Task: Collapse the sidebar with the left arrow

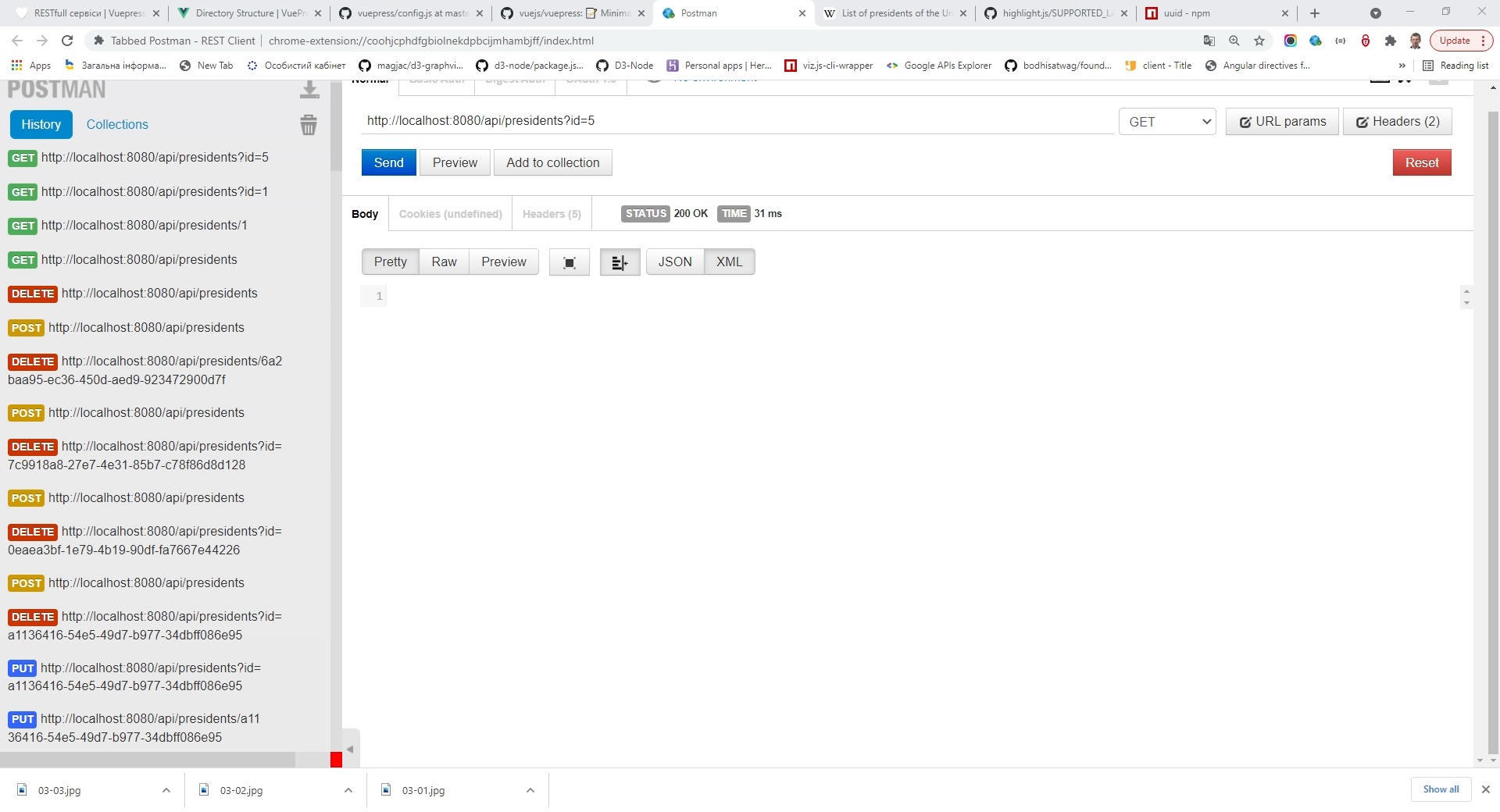Action: [350, 749]
